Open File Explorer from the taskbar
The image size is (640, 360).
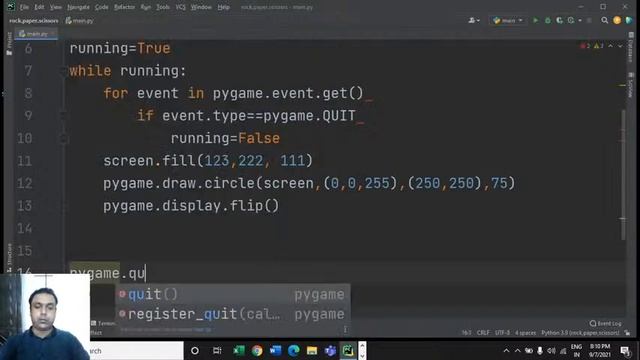click(x=312, y=350)
